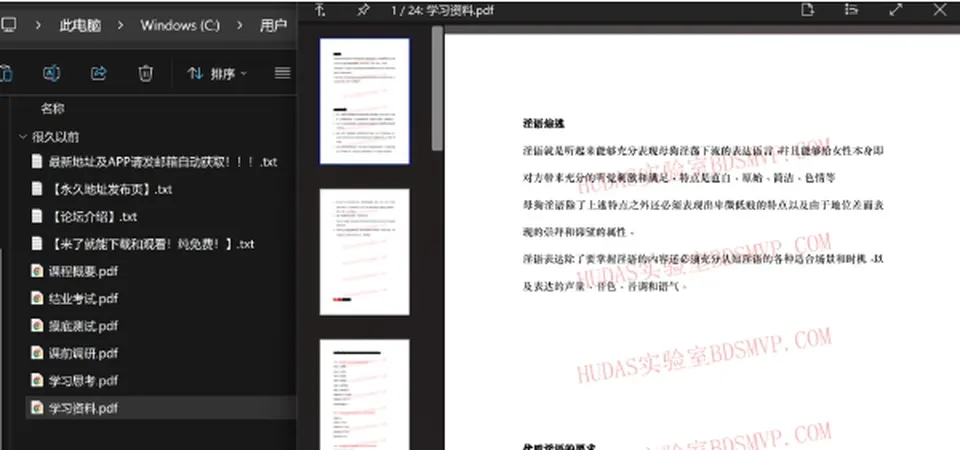Viewport: 960px width, 450px height.
Task: Click the chevron after Windows (C:) in the address bar
Action: [239, 25]
